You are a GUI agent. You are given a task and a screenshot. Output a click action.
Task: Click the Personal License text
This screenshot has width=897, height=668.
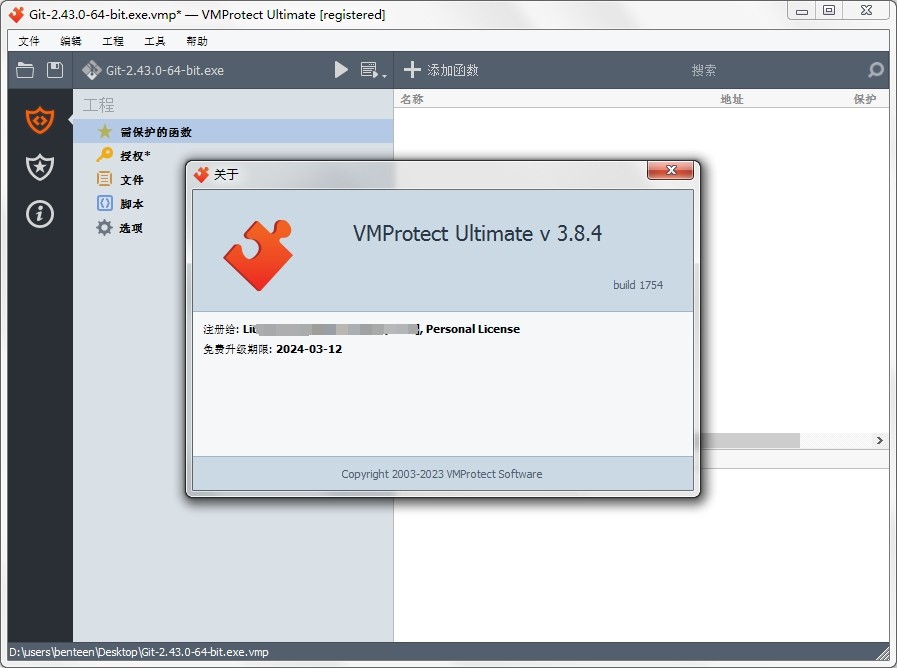pos(473,329)
